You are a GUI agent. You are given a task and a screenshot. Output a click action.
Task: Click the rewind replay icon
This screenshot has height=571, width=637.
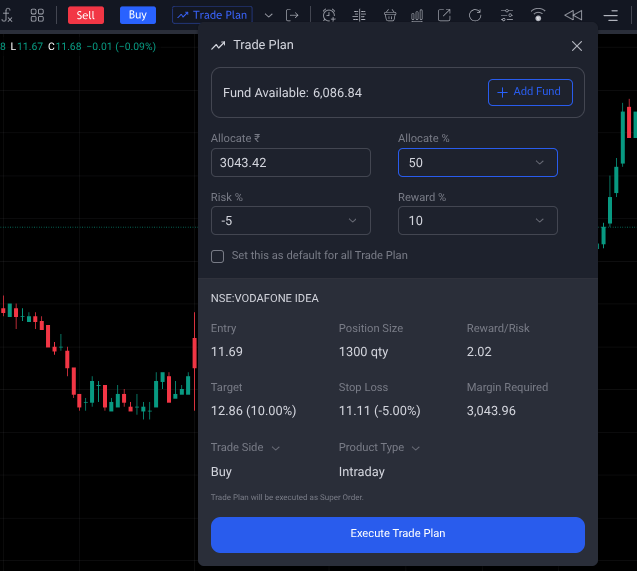click(x=572, y=15)
